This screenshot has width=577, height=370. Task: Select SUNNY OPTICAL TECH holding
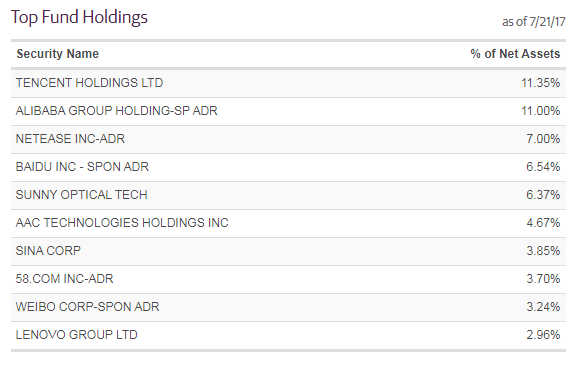pyautogui.click(x=288, y=195)
